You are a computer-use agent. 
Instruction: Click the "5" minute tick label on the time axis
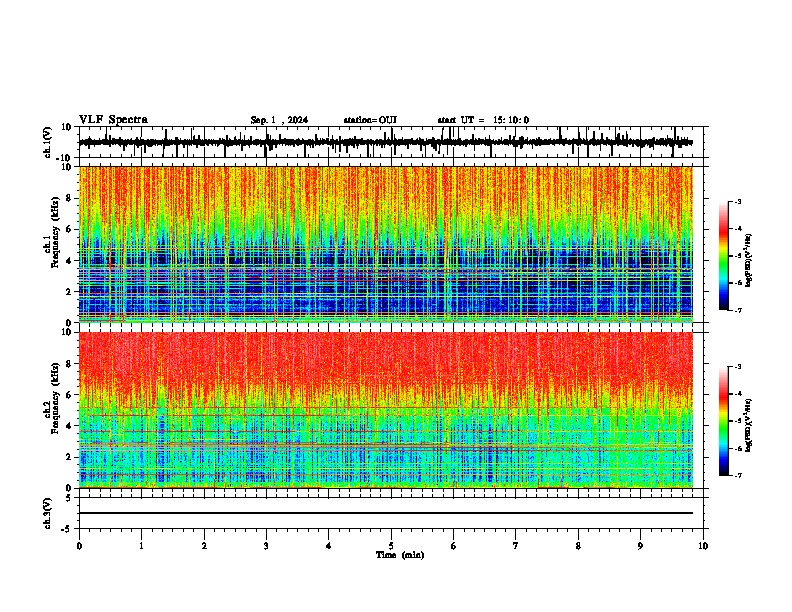coord(391,546)
